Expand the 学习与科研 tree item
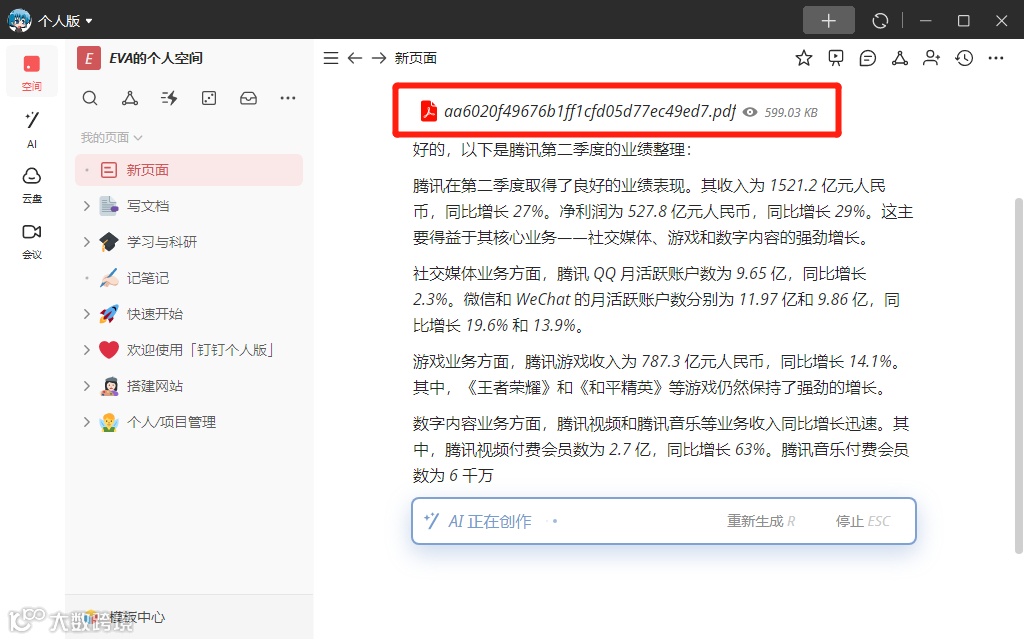 [87, 242]
